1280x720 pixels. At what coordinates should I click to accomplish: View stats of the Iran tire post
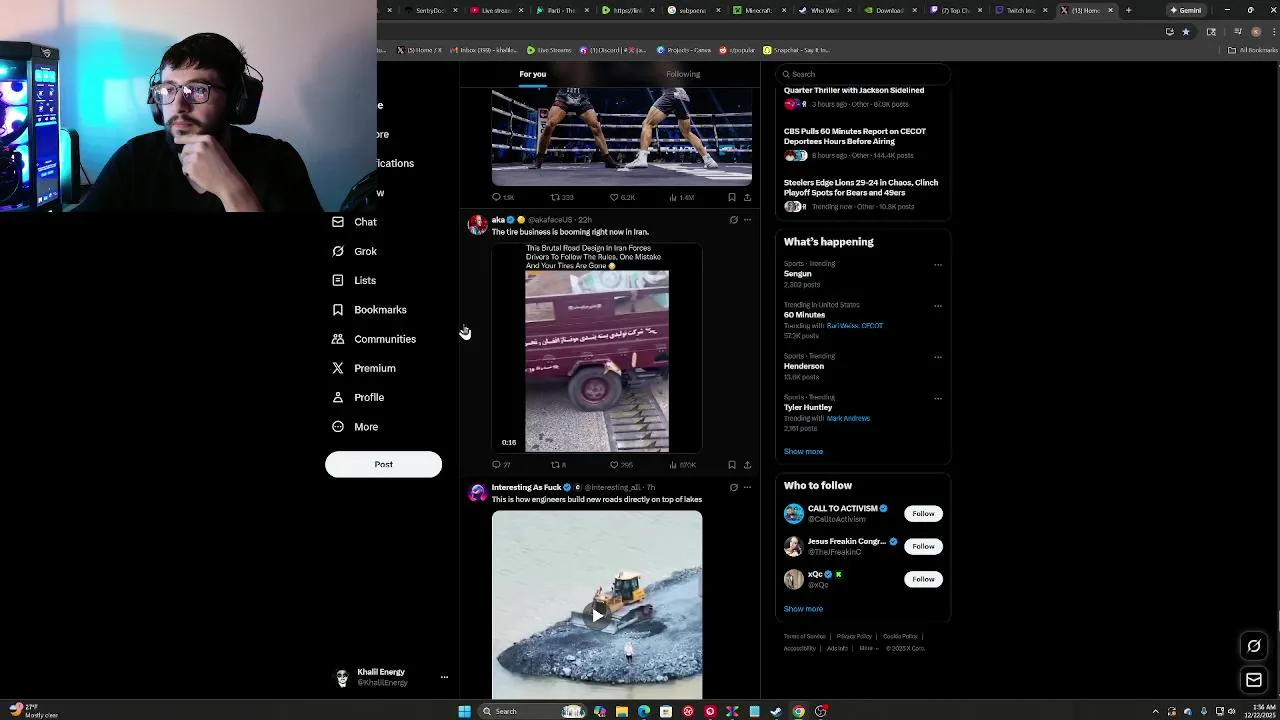click(x=682, y=465)
